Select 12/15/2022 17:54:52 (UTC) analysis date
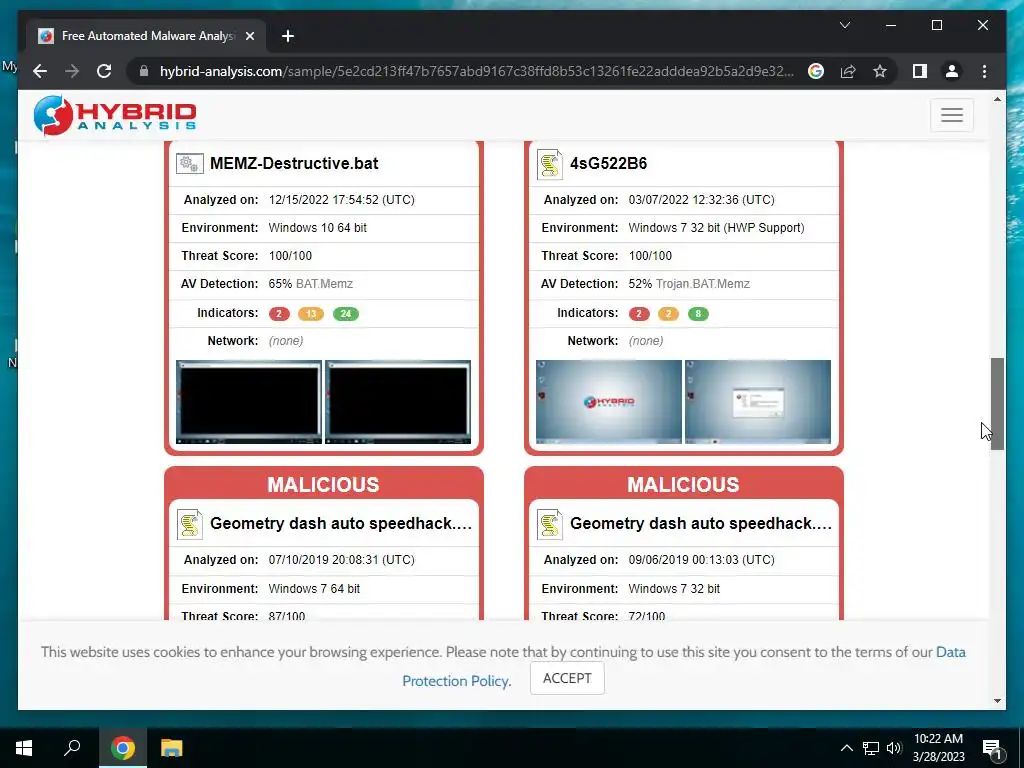 342,200
